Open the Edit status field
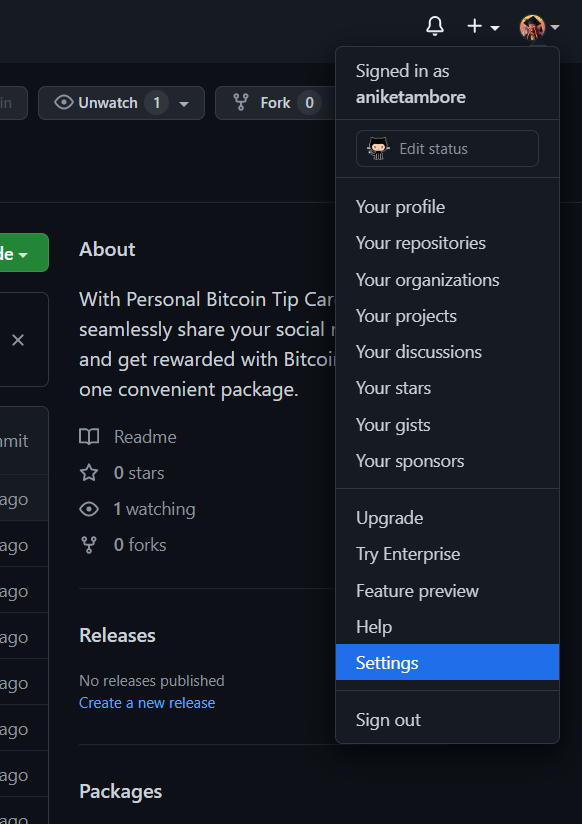 pyautogui.click(x=447, y=149)
